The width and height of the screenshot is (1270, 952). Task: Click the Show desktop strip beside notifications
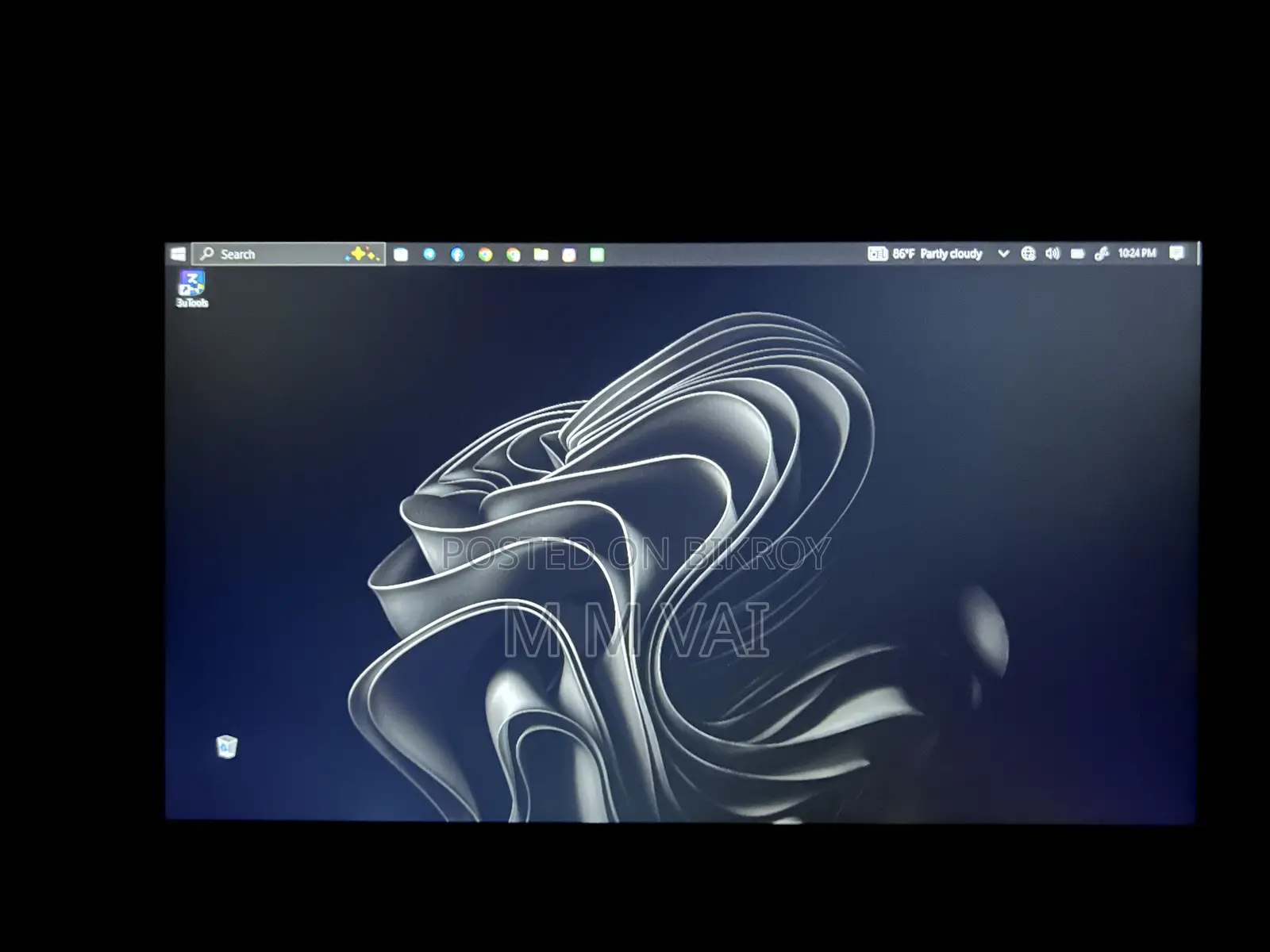[1198, 253]
